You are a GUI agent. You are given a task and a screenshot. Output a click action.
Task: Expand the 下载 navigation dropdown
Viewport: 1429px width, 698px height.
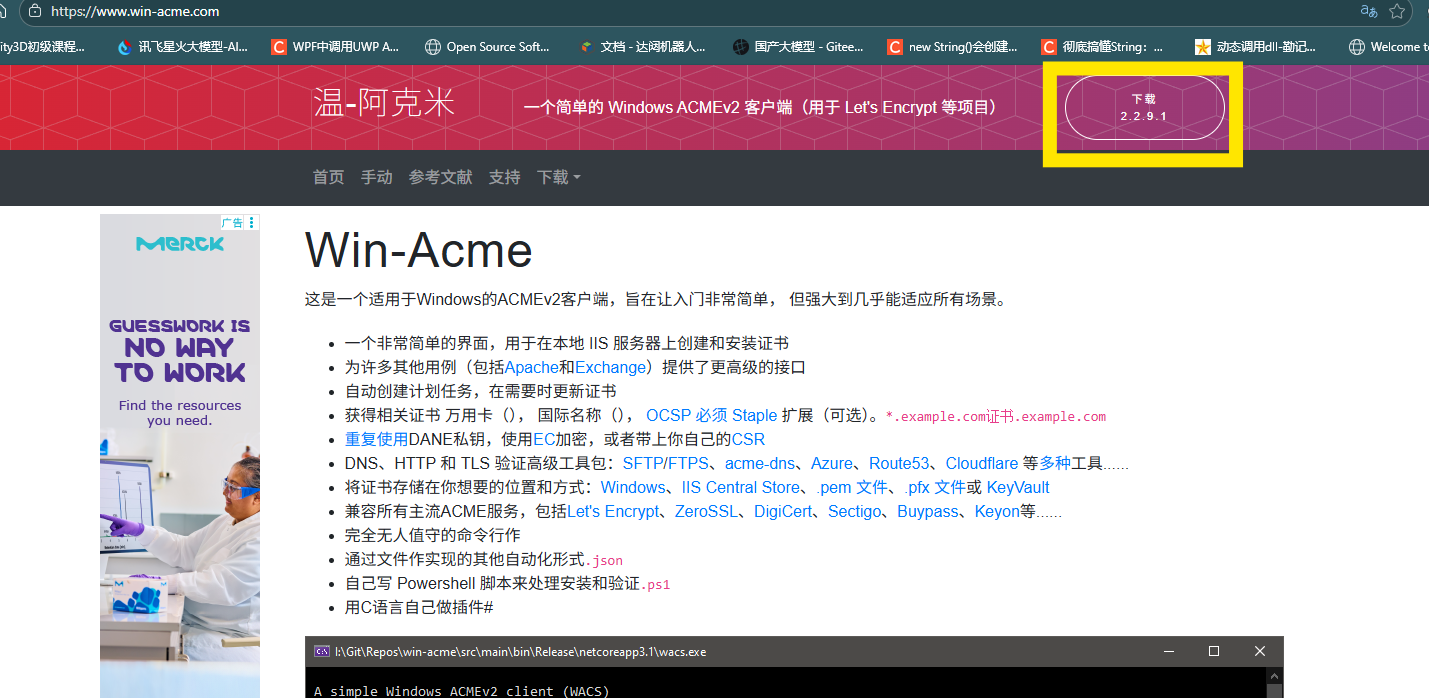(x=558, y=177)
